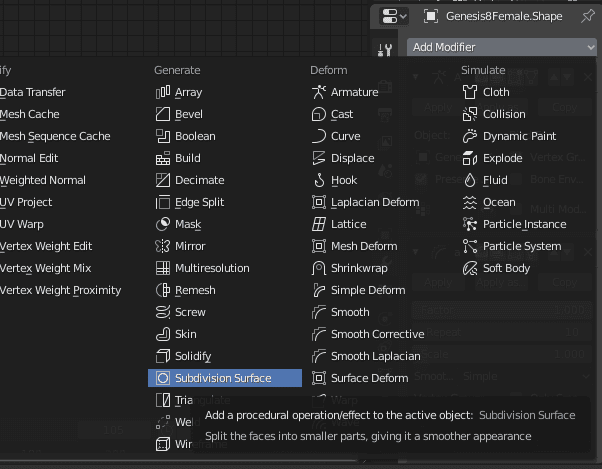Choose Vertex Weight Edit modifier
Viewport: 602px width, 469px height.
tap(46, 246)
